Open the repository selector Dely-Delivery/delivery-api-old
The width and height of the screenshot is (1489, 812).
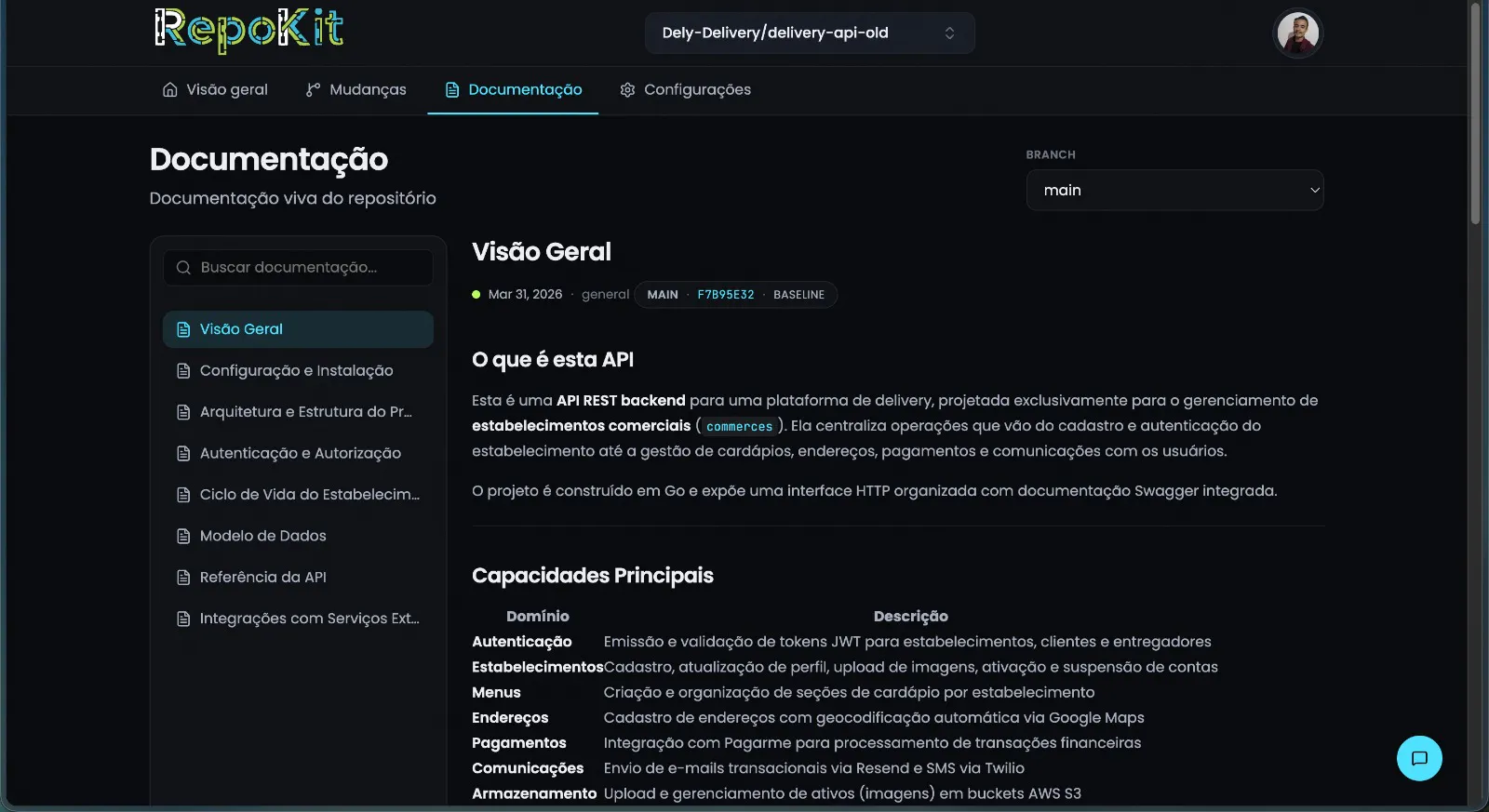point(810,33)
